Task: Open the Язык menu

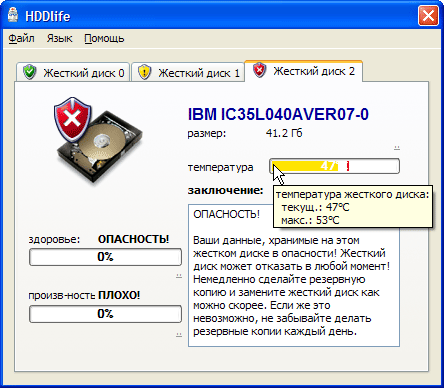Action: tap(59, 39)
